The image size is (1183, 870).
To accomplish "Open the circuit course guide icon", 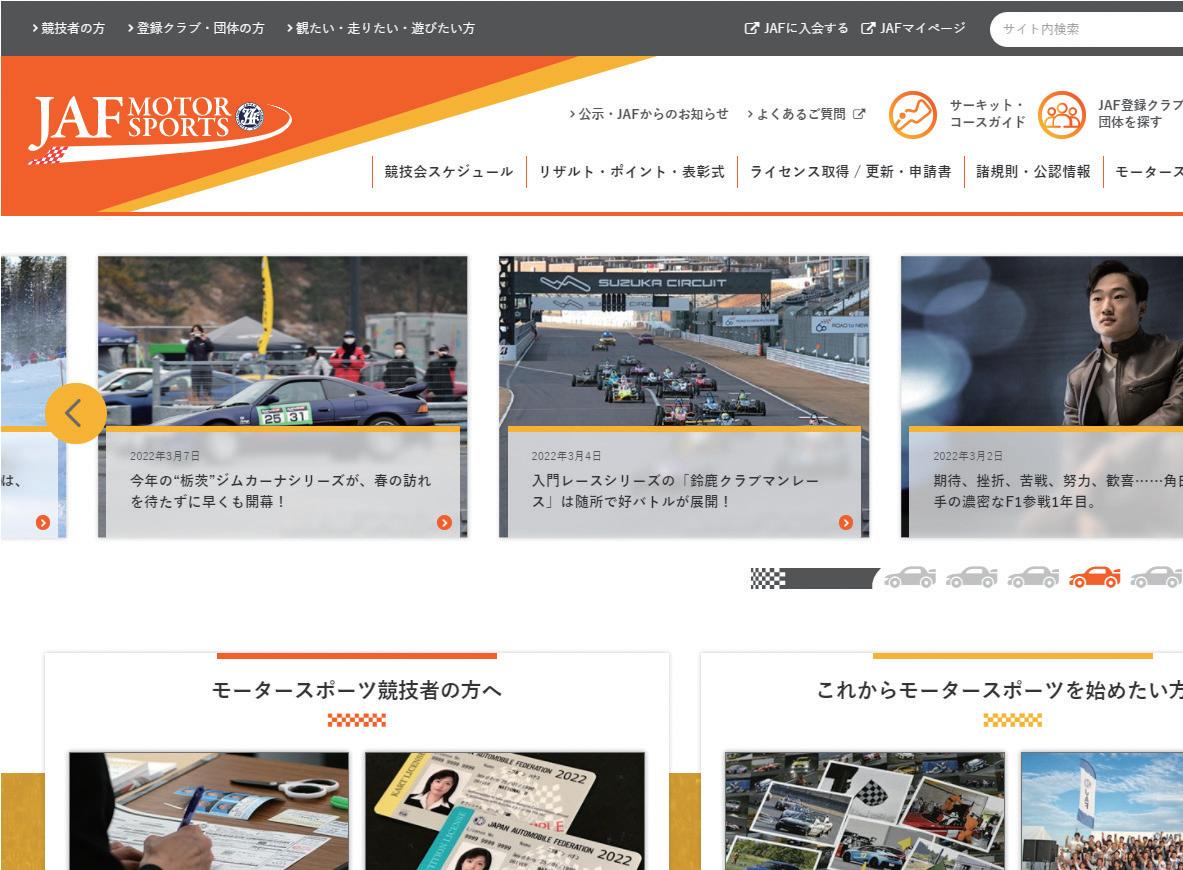I will coord(912,115).
